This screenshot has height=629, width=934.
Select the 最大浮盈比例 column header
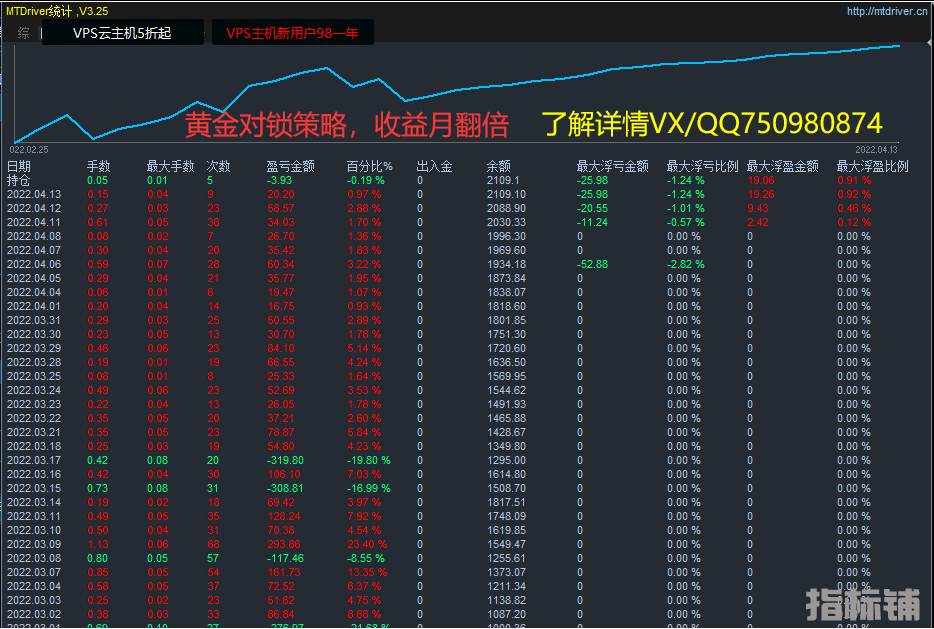[872, 166]
